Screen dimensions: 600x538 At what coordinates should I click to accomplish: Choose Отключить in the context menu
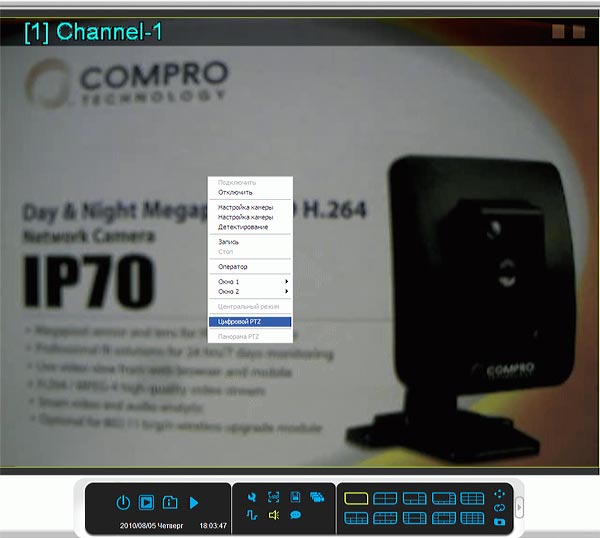[250, 192]
